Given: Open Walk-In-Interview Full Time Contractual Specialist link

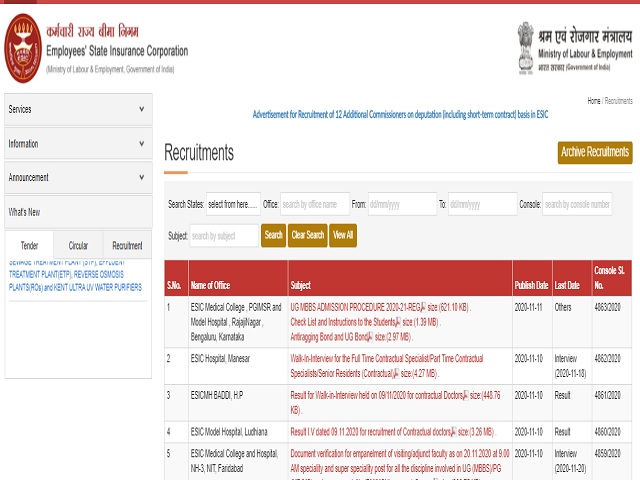Looking at the screenshot, I should click(387, 366).
